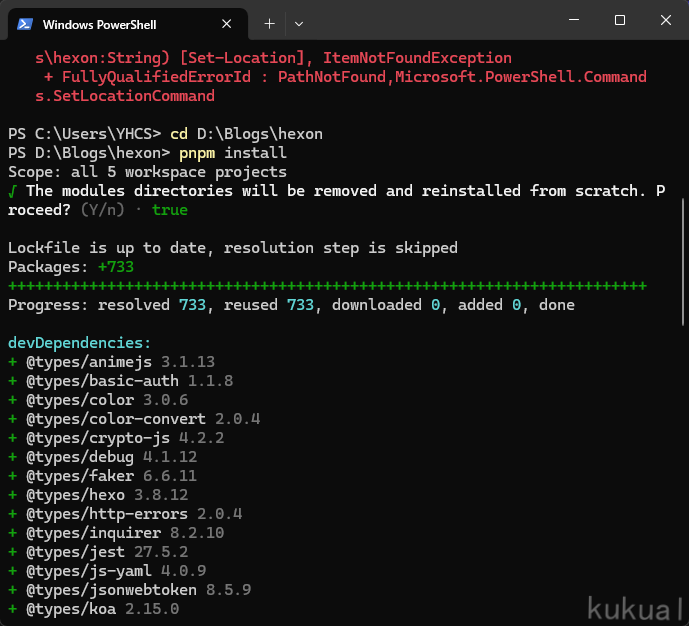Maximize the terminal window
The height and width of the screenshot is (626, 689).
pos(620,20)
